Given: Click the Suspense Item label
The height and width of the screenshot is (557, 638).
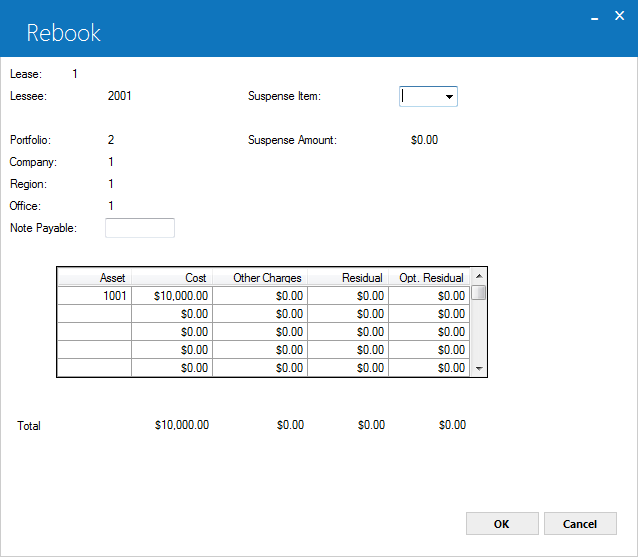Looking at the screenshot, I should [284, 96].
